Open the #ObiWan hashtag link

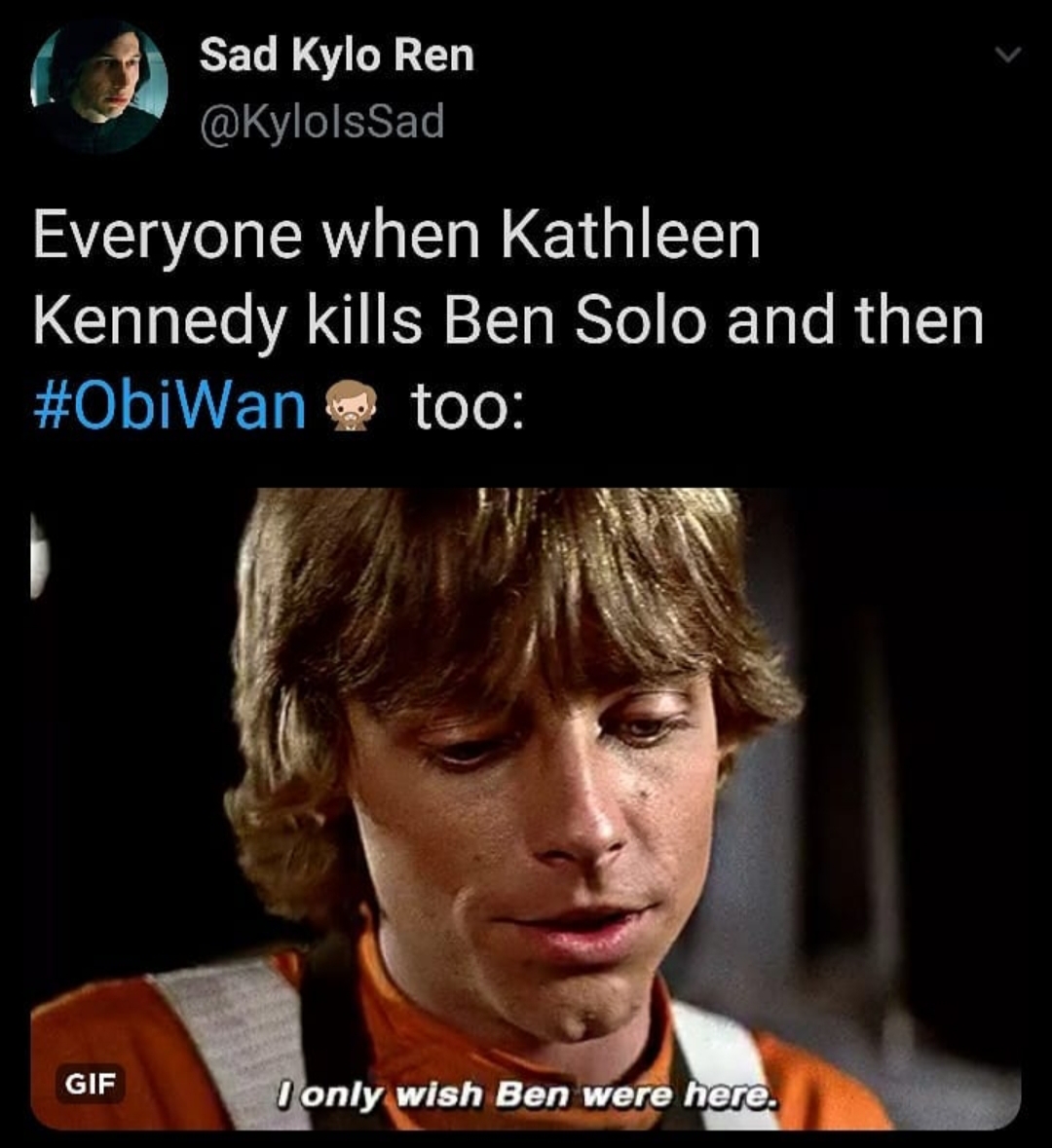coord(169,406)
